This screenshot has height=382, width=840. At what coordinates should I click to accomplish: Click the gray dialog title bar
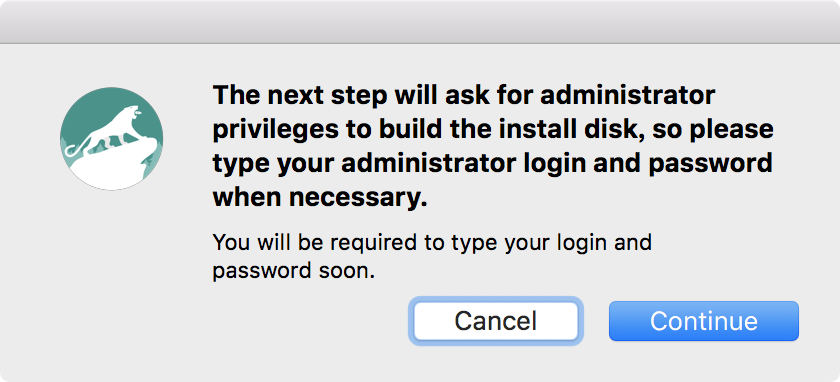[420, 21]
